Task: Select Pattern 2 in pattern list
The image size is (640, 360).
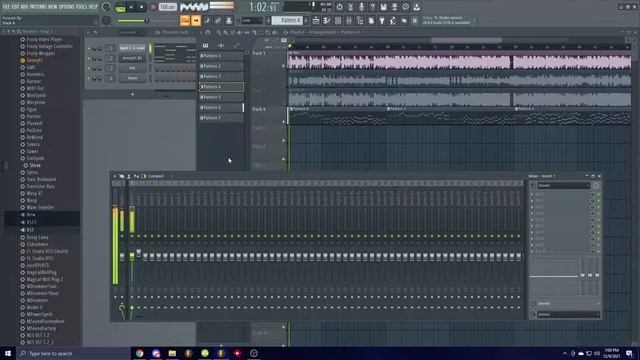Action: (x=221, y=66)
